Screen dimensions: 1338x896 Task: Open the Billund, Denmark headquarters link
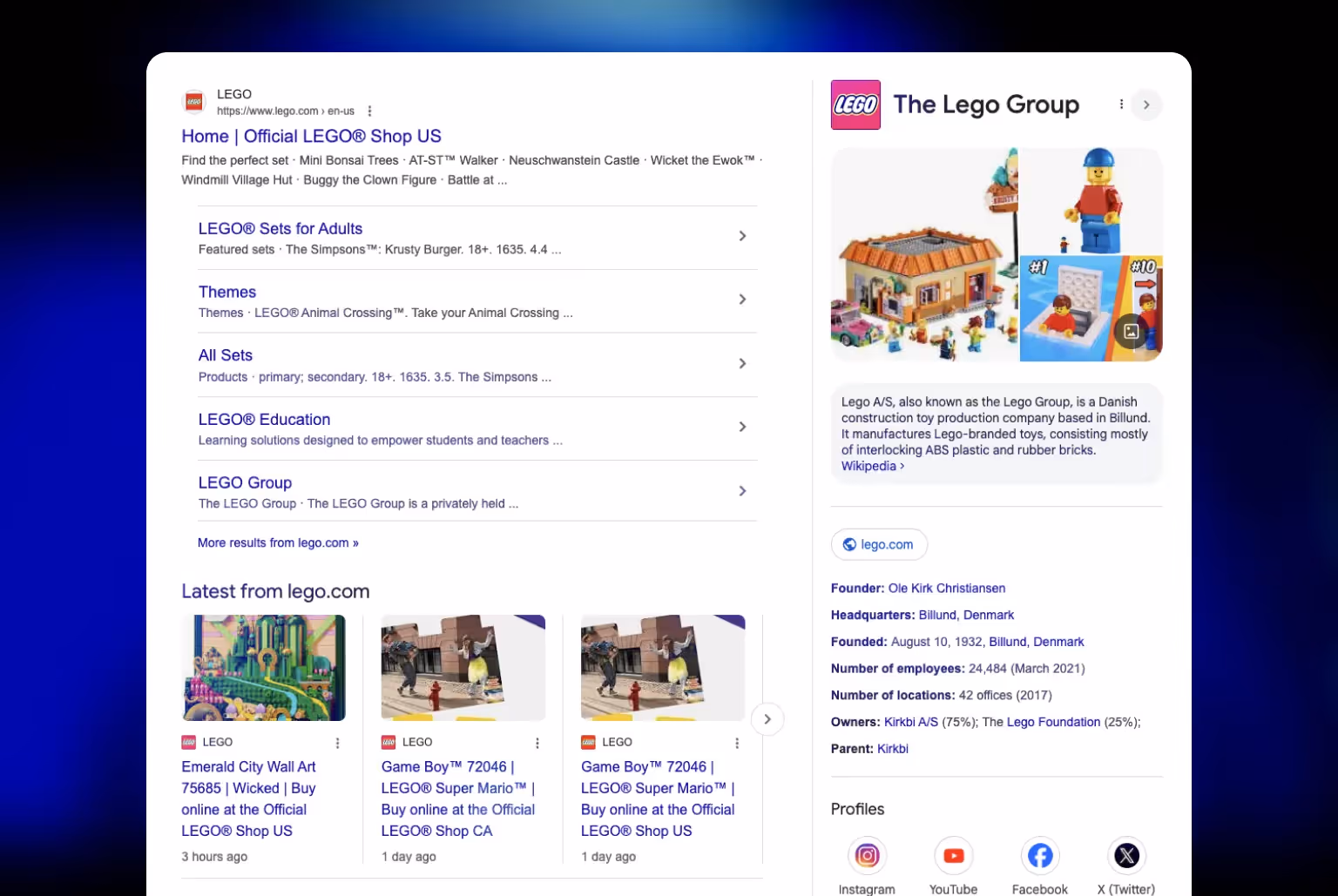tap(966, 615)
